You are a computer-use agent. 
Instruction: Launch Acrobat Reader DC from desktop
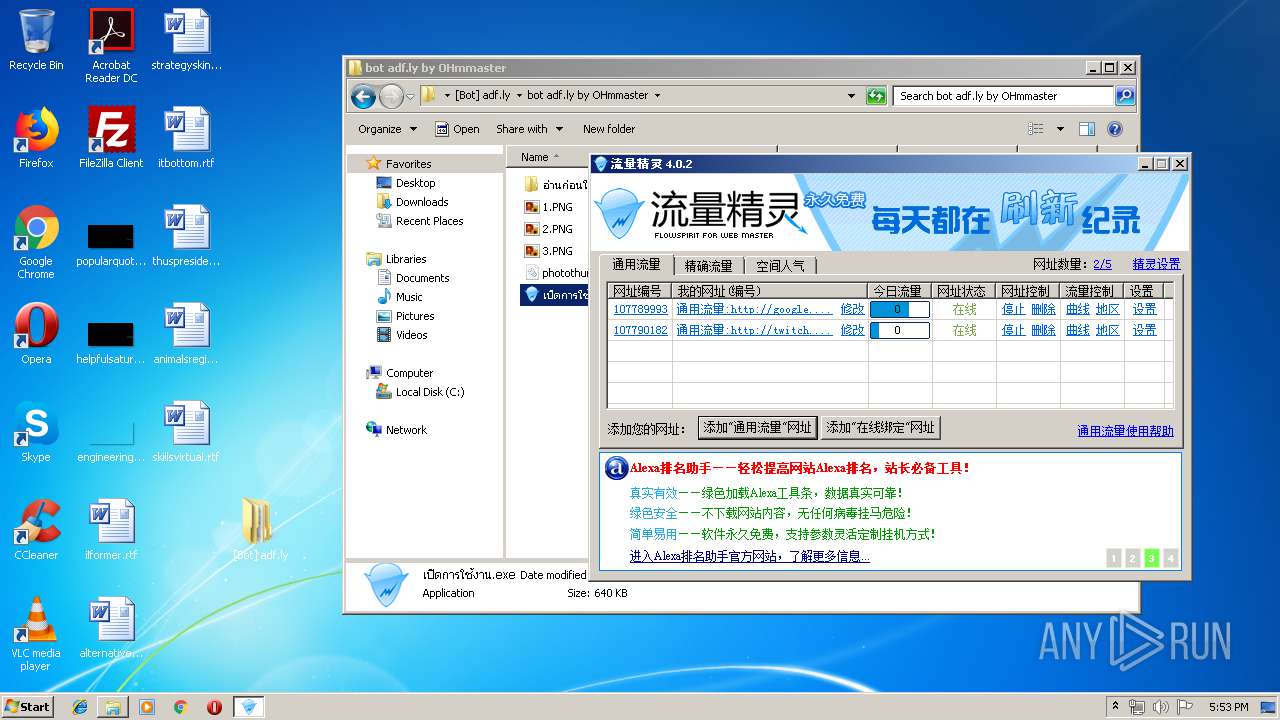click(111, 46)
